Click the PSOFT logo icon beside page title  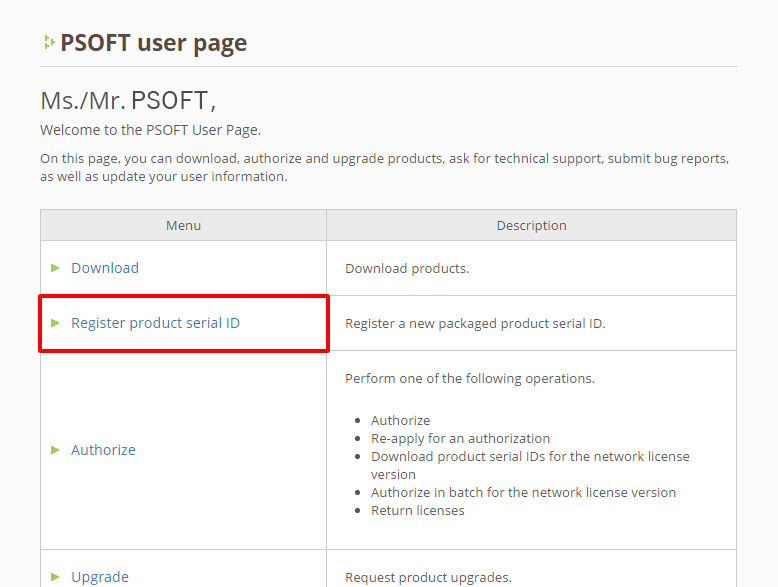48,43
